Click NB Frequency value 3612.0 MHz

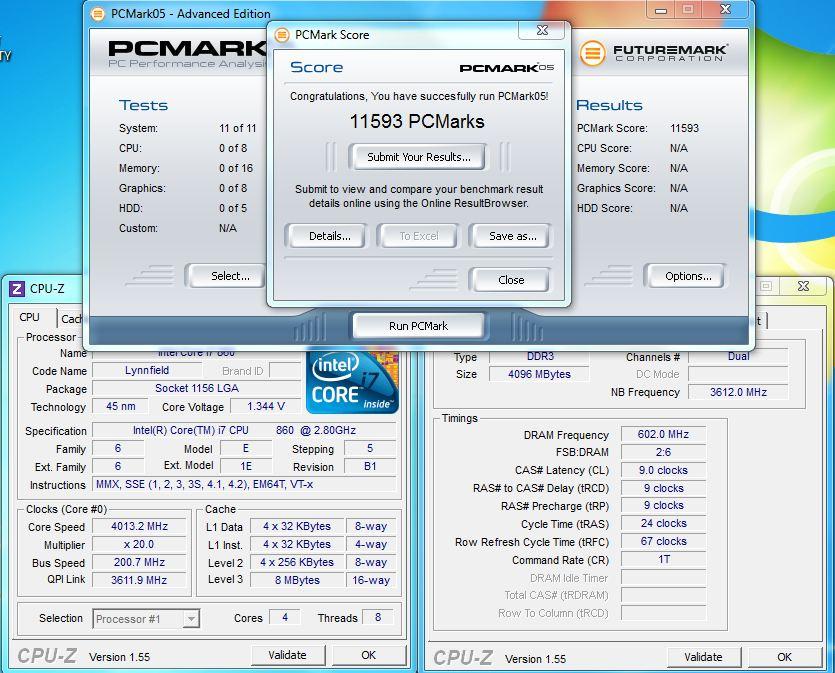[738, 392]
